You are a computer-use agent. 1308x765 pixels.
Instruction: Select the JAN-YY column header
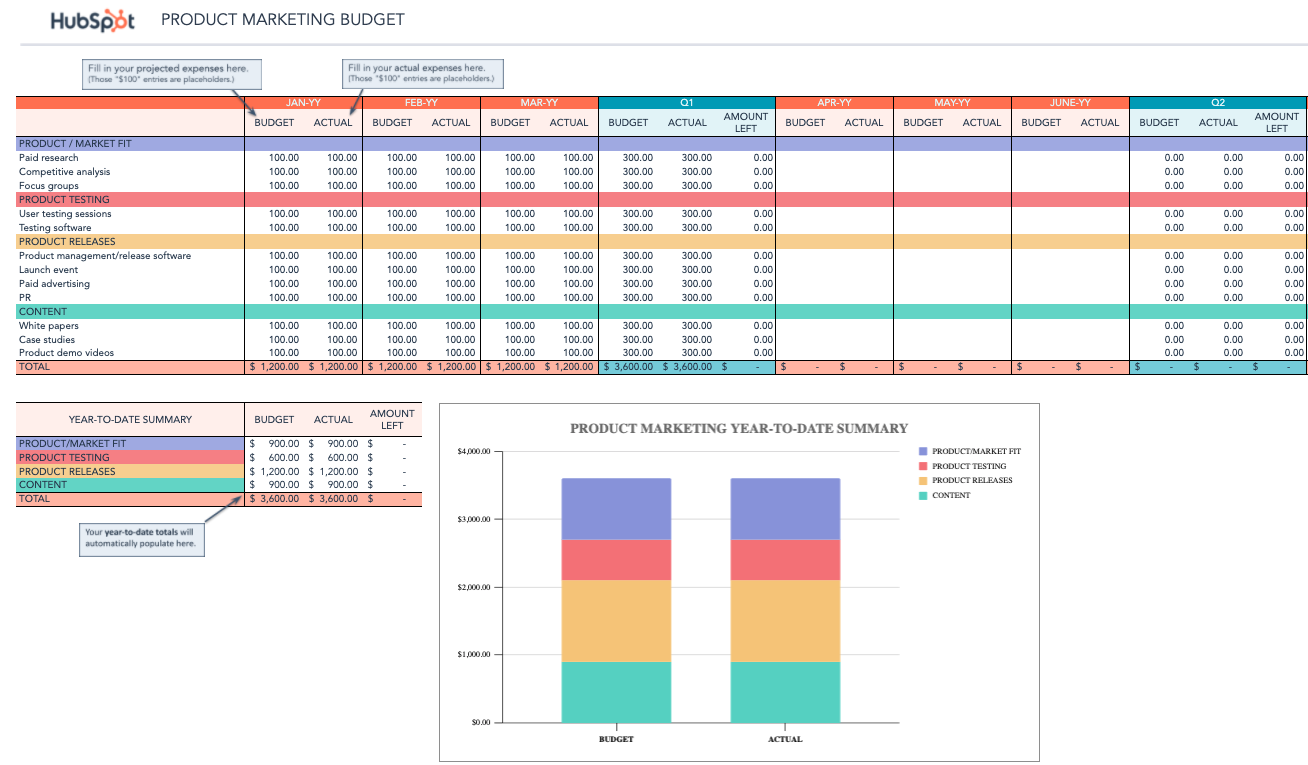pos(303,102)
